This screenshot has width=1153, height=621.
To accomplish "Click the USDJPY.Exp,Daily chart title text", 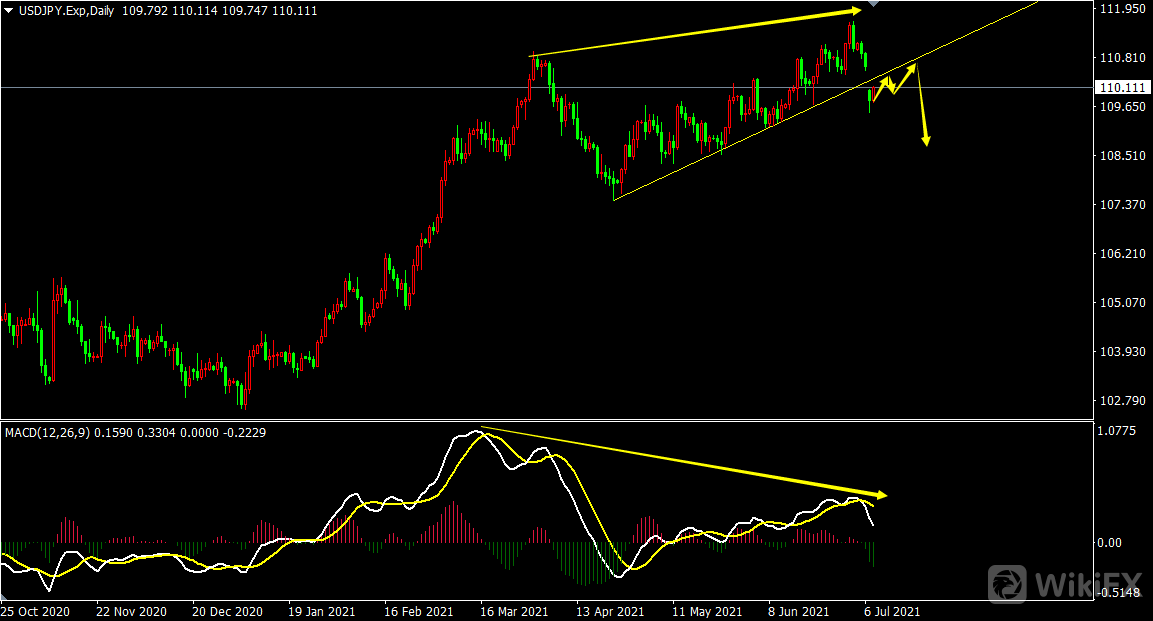I will pyautogui.click(x=58, y=9).
